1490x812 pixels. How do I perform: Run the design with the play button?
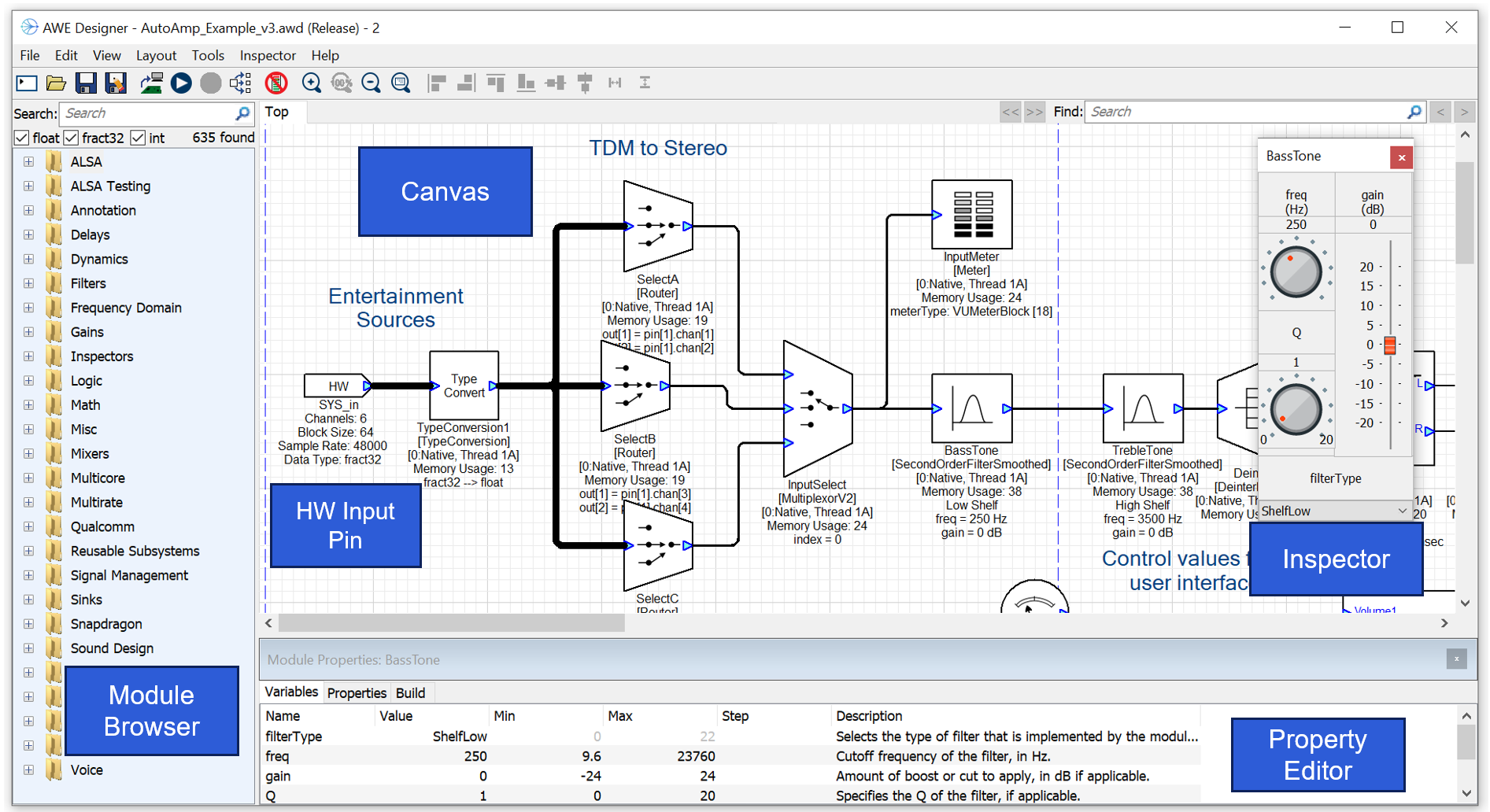click(x=181, y=83)
